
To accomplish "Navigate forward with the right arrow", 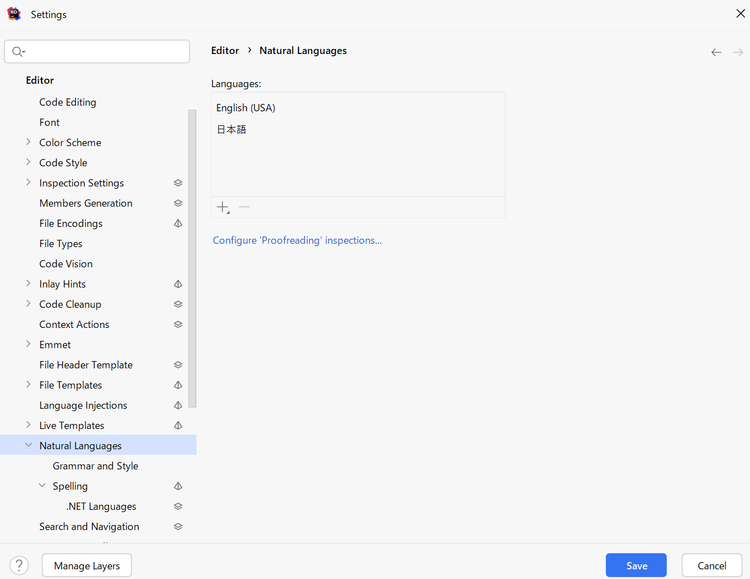I will pyautogui.click(x=738, y=52).
